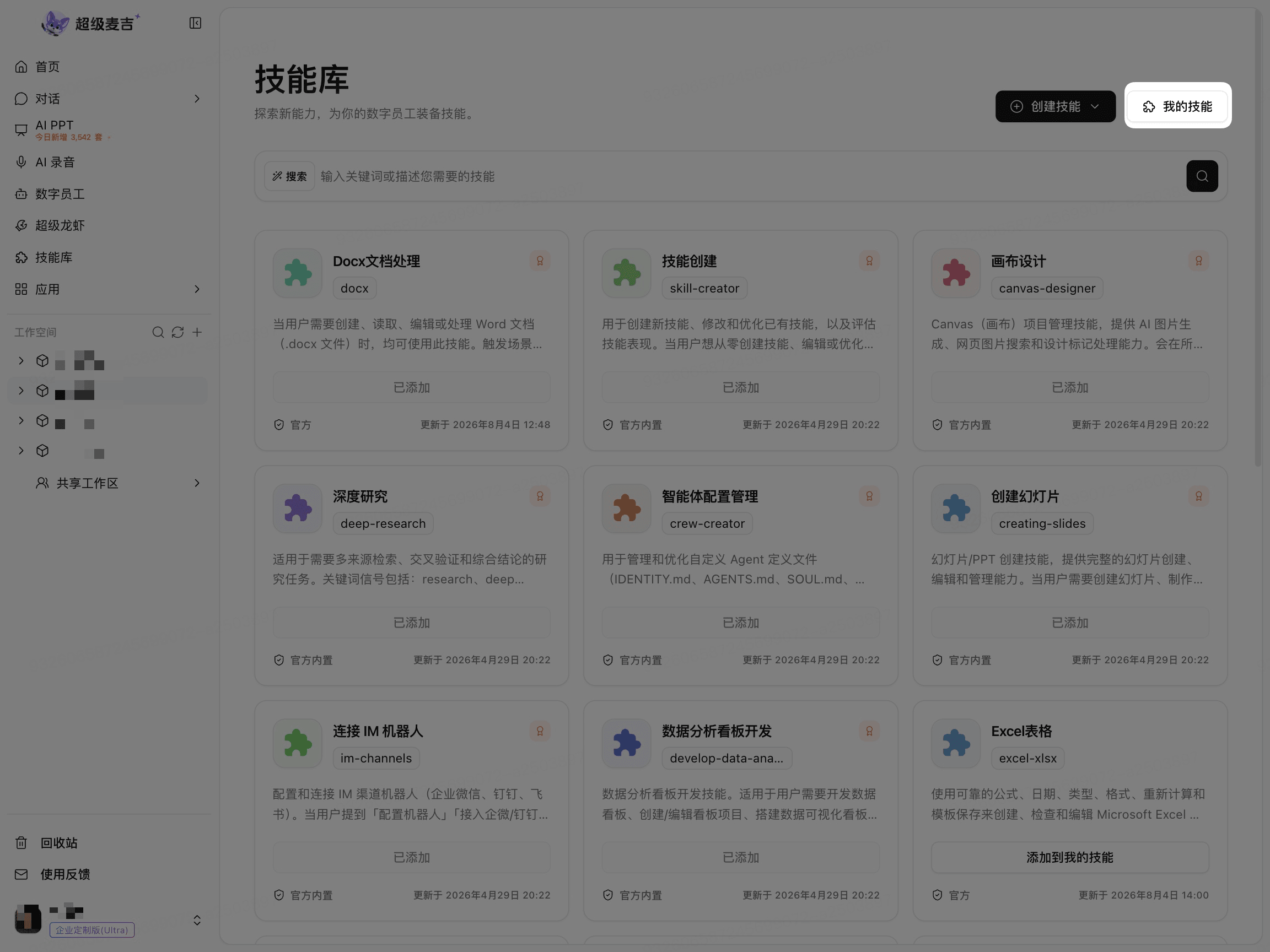The height and width of the screenshot is (952, 1270).
Task: Open the 智能体配置管理 puzzle icon
Action: [x=626, y=509]
